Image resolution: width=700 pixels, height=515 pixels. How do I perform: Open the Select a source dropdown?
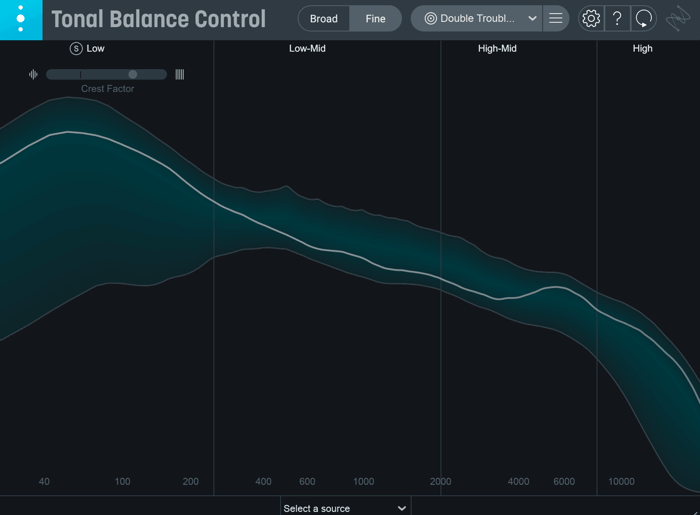point(345,508)
